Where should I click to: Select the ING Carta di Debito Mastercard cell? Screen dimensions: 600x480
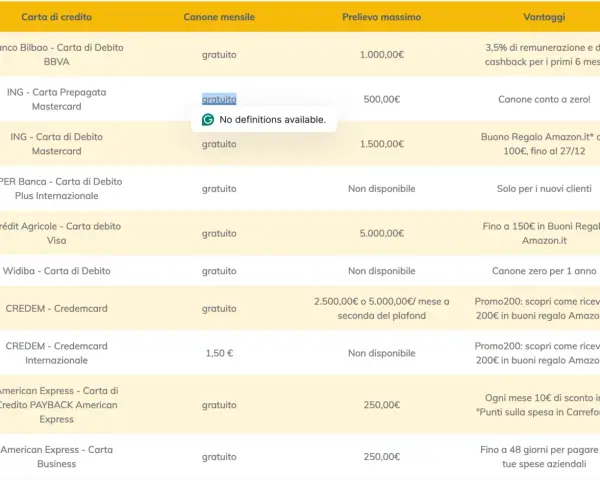click(57, 144)
